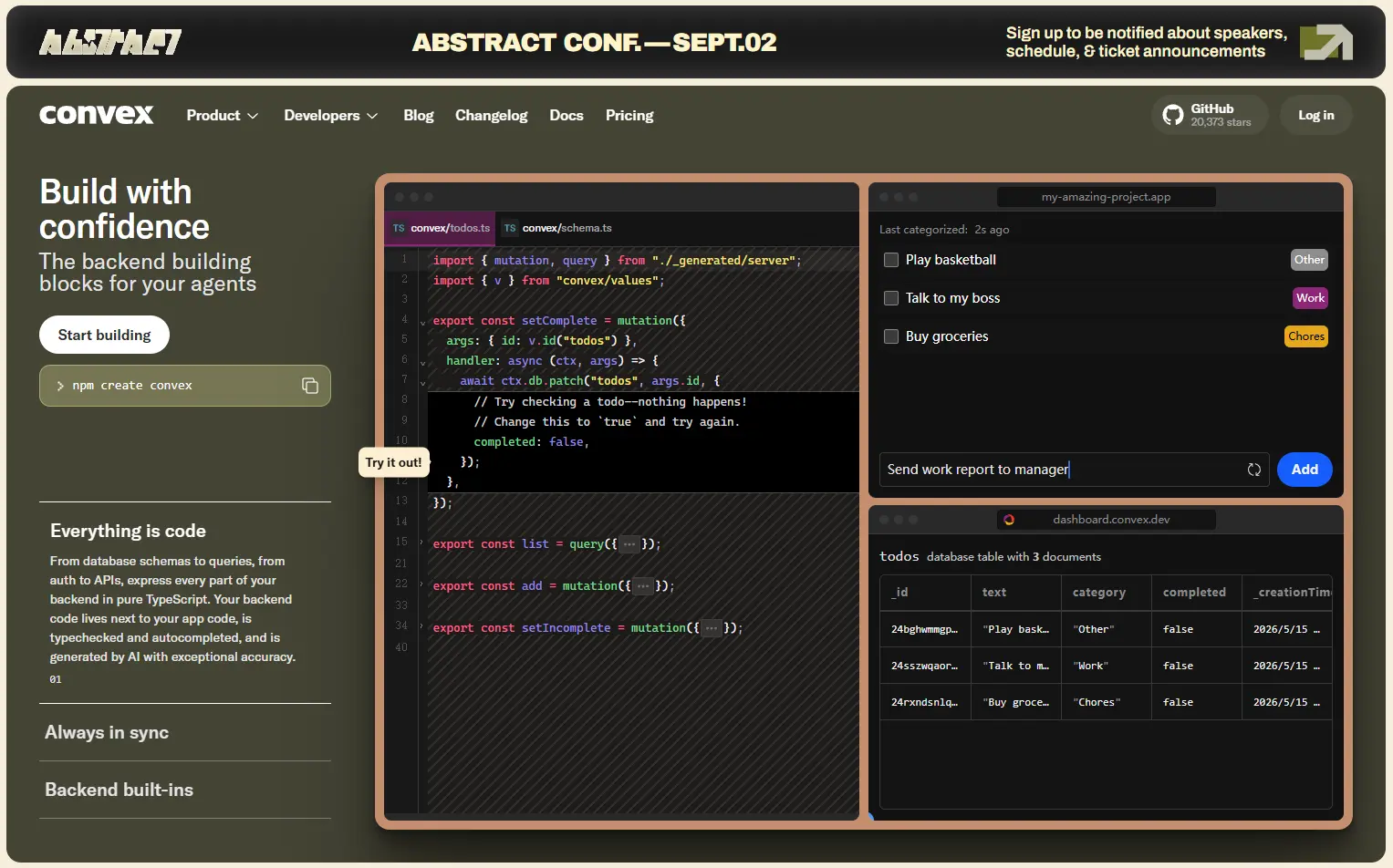Click the 24bghwmmgp… id cell
This screenshot has width=1393, height=868.
coord(925,629)
